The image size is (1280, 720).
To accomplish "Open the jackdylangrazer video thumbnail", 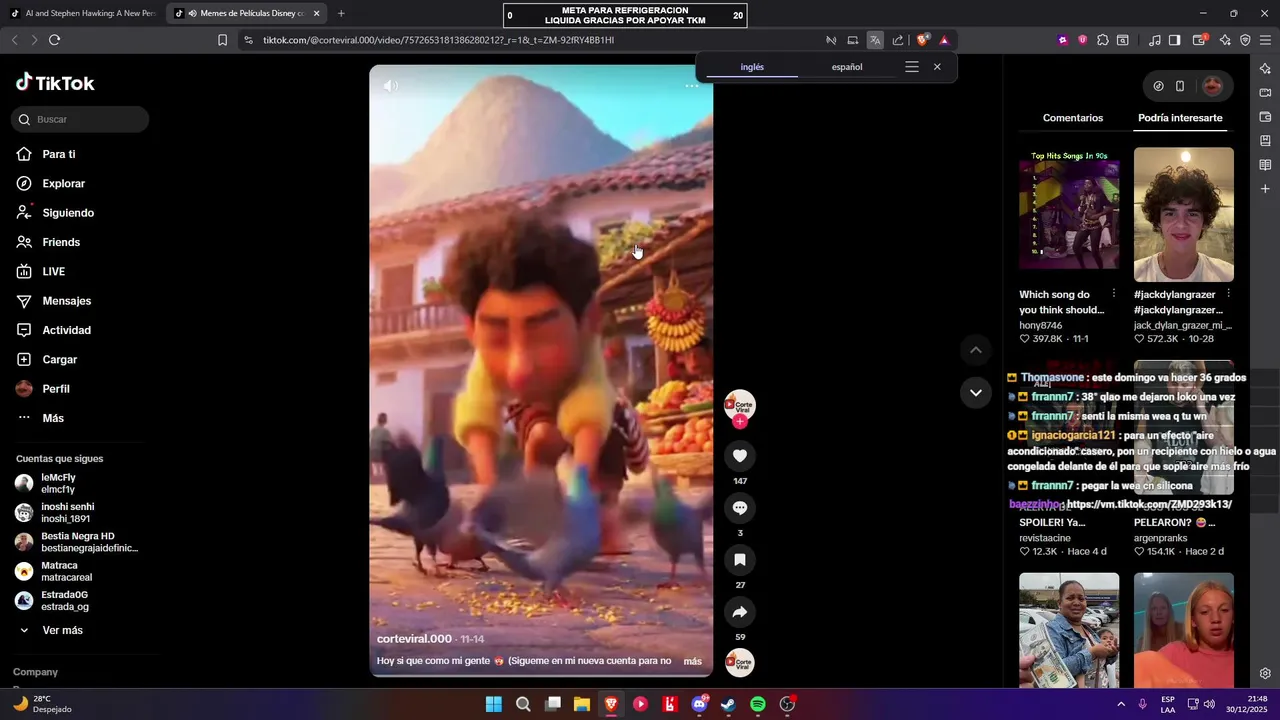I will (x=1184, y=215).
